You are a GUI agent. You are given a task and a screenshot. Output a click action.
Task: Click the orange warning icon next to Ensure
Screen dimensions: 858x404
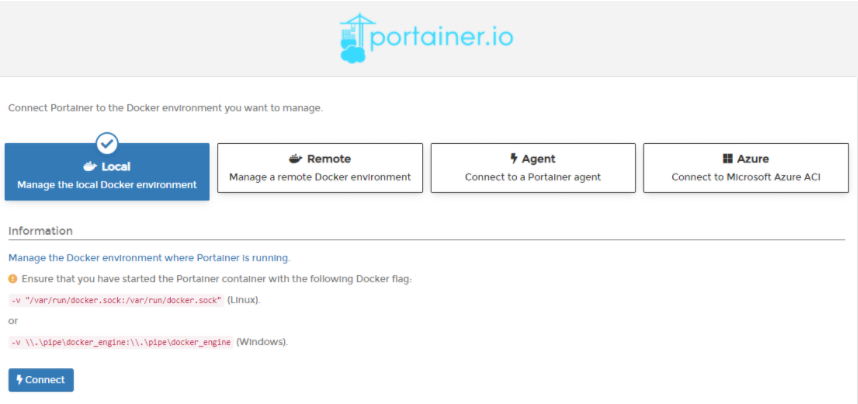coord(13,279)
